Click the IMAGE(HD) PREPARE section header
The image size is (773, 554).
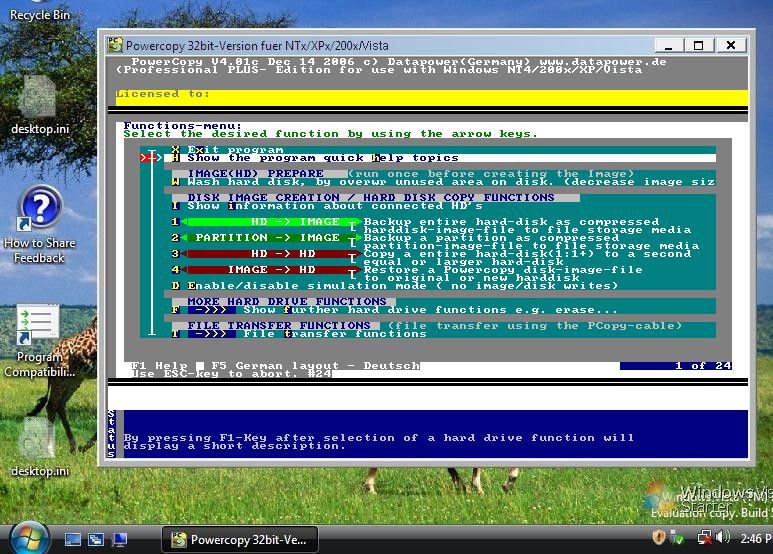pyautogui.click(x=259, y=173)
